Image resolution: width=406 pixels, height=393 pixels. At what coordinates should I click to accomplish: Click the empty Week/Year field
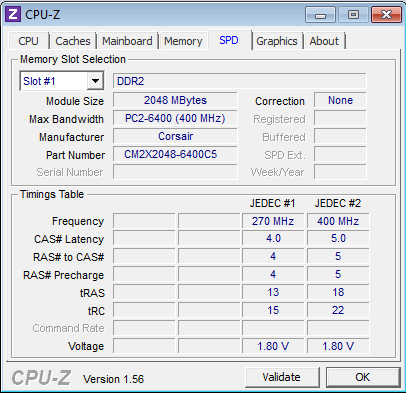pos(340,172)
